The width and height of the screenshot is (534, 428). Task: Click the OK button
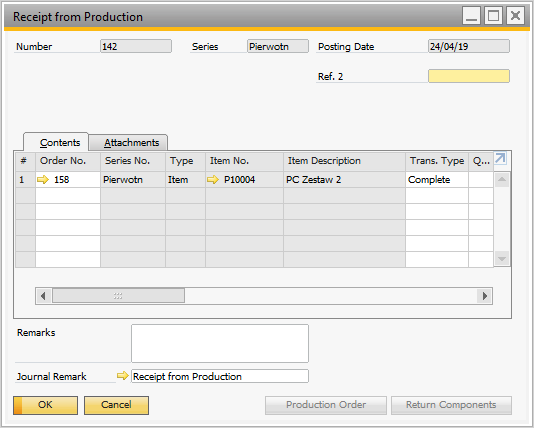45,405
